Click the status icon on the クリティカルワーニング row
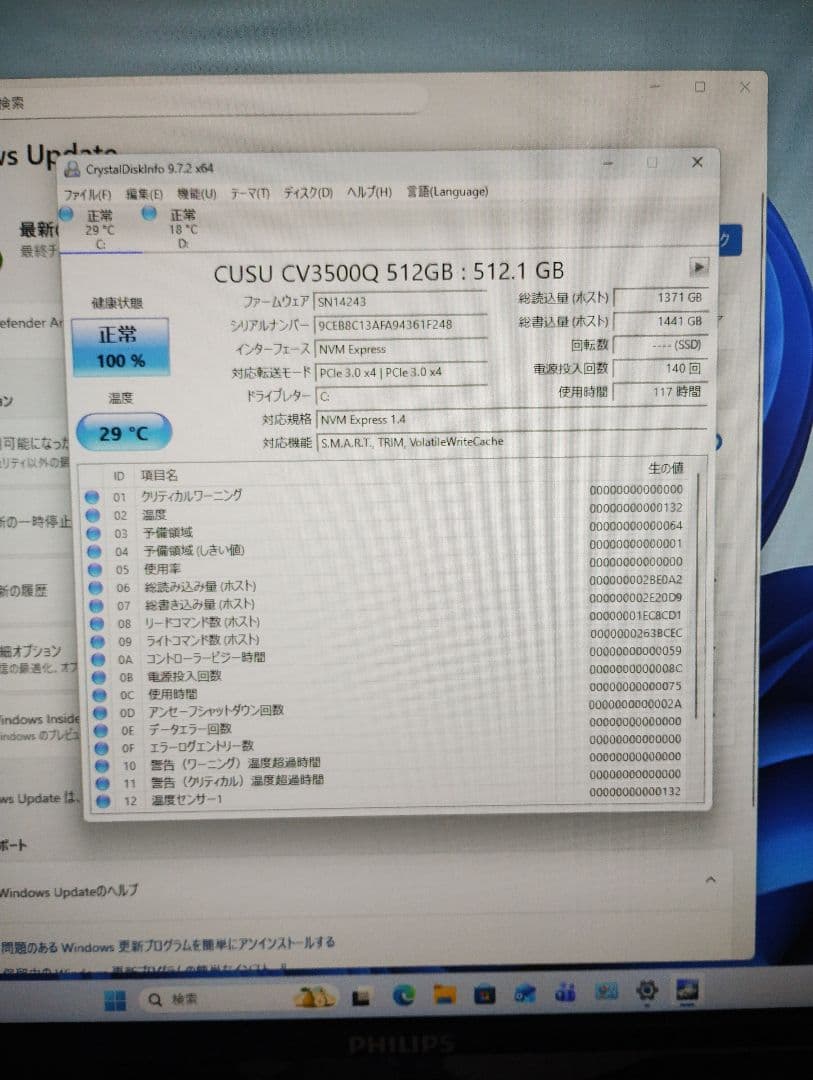 pyautogui.click(x=91, y=495)
